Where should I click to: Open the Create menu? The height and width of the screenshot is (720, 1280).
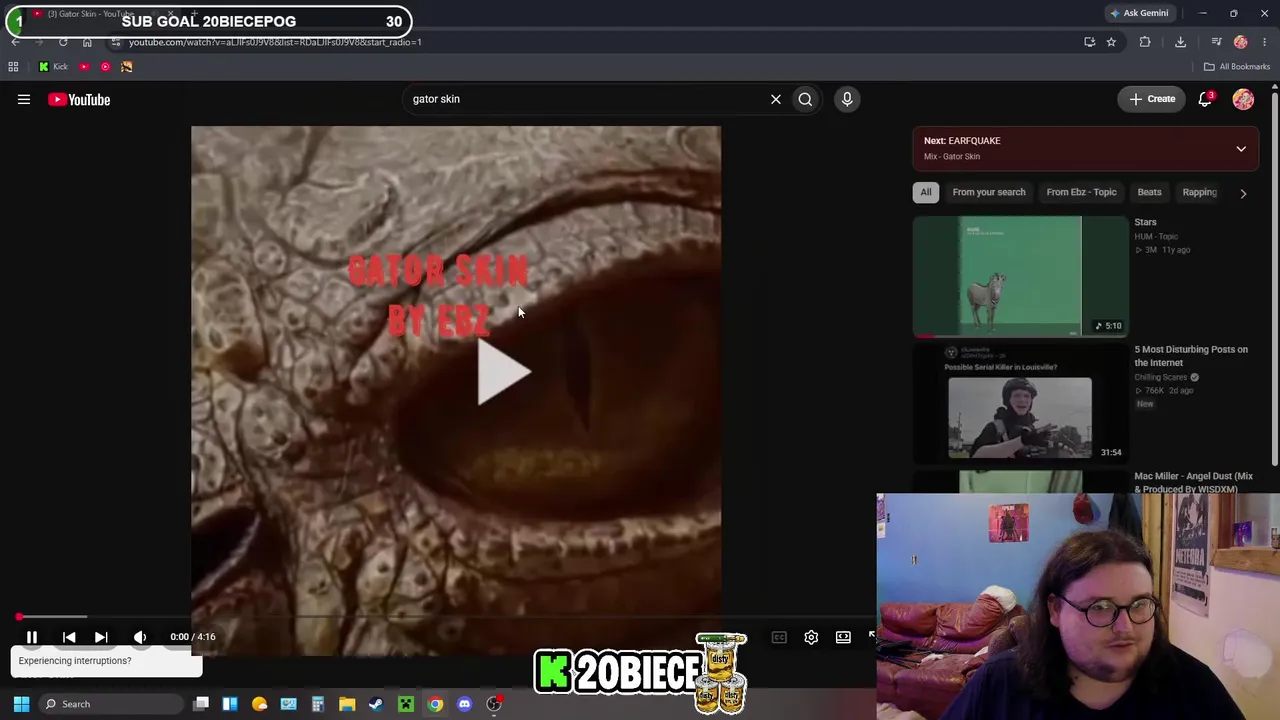tap(1152, 99)
